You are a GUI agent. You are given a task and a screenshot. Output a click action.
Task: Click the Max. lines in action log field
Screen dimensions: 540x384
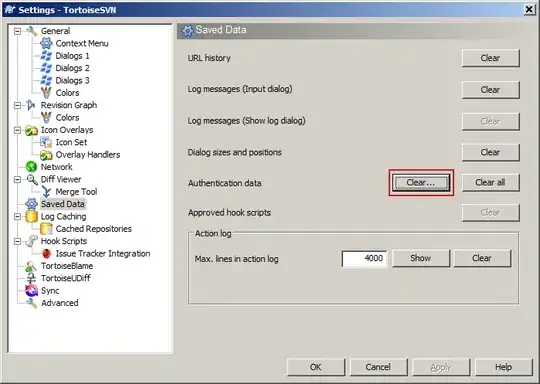pos(364,258)
